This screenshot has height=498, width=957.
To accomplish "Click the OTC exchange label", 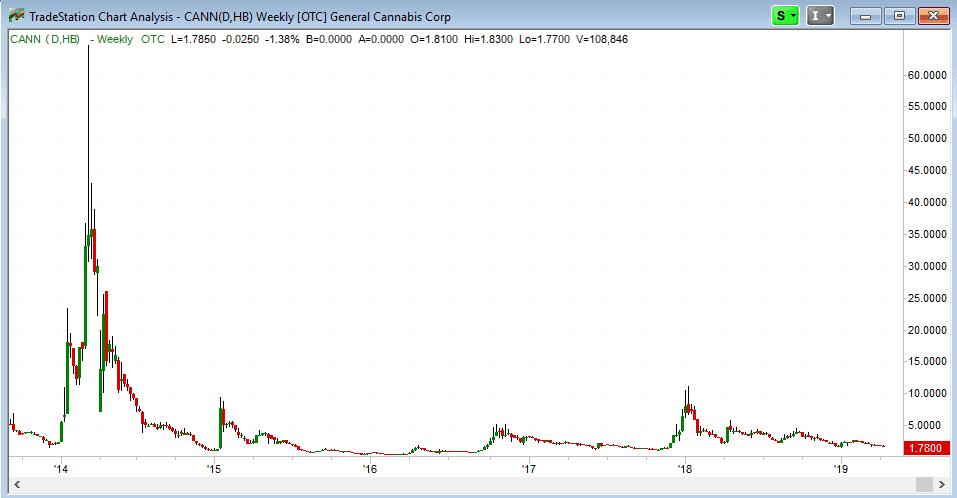I will tap(153, 39).
